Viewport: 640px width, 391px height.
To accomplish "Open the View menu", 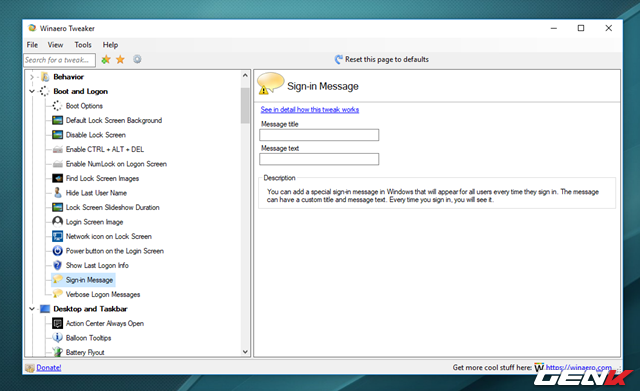I will pyautogui.click(x=55, y=45).
